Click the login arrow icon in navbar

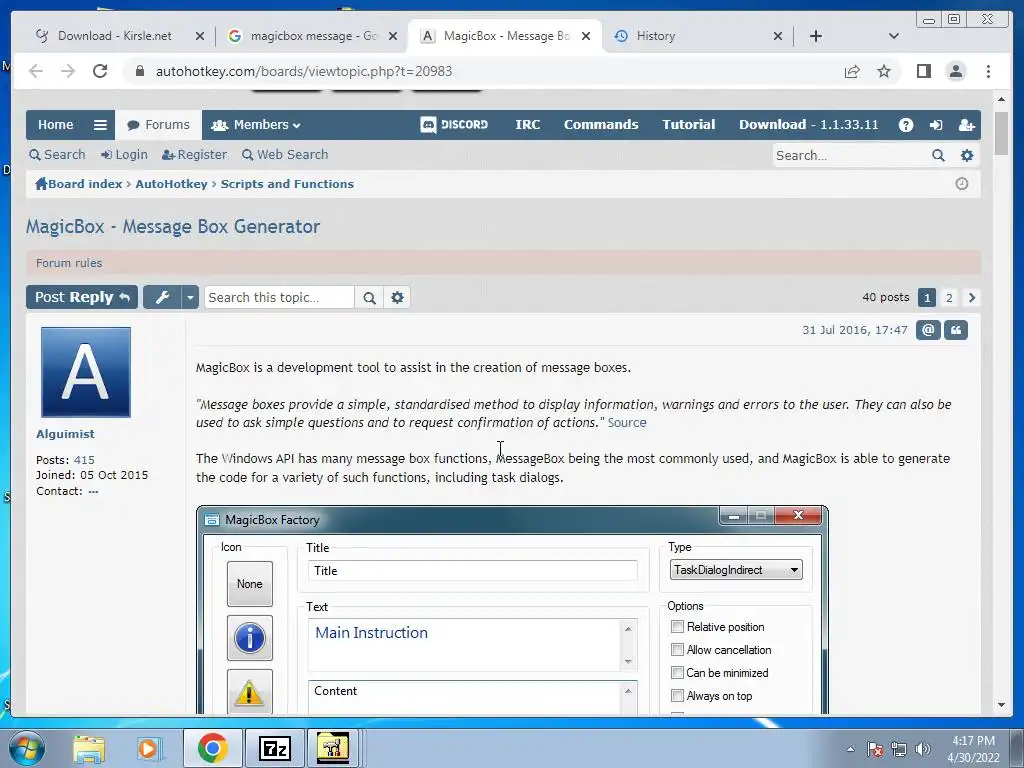pos(936,125)
